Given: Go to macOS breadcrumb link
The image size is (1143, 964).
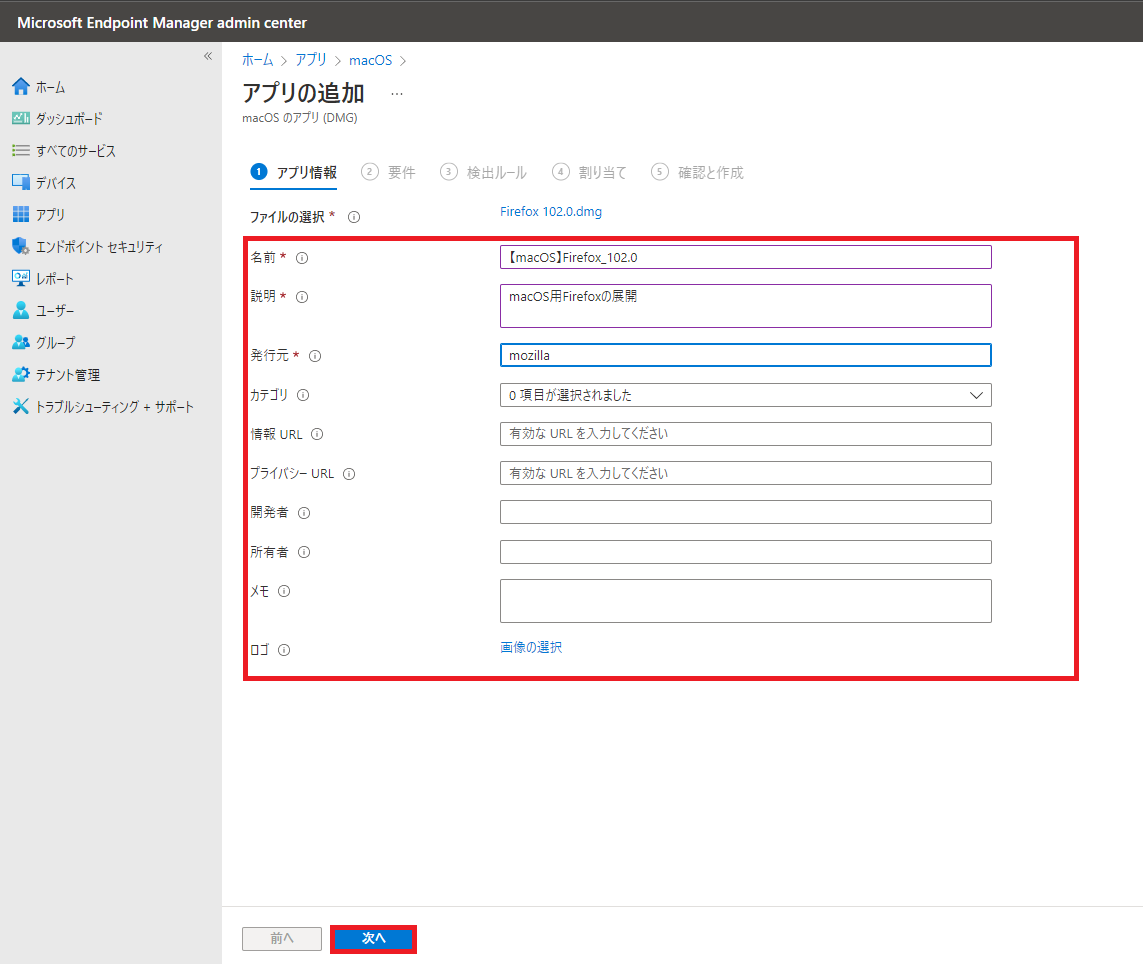Looking at the screenshot, I should pos(370,60).
